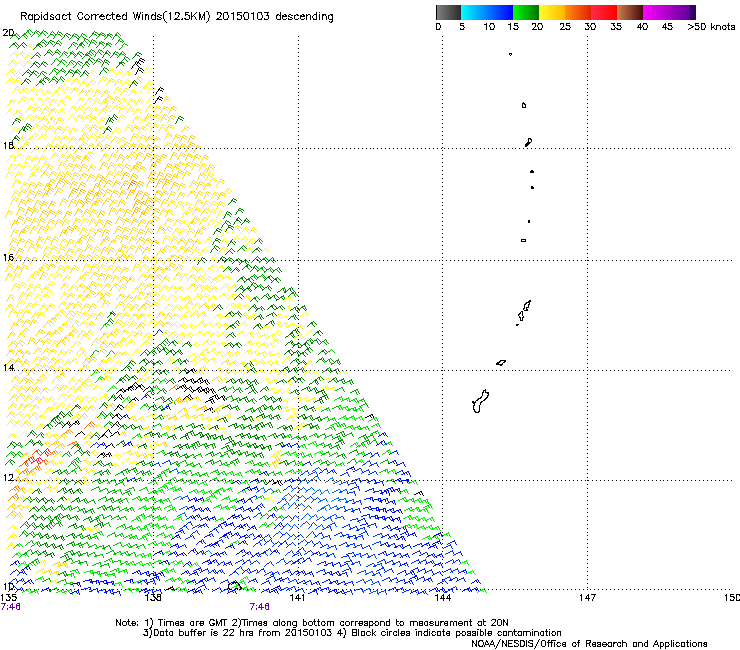Click the "147" longitude axis label
740x650 pixels.
coord(587,598)
